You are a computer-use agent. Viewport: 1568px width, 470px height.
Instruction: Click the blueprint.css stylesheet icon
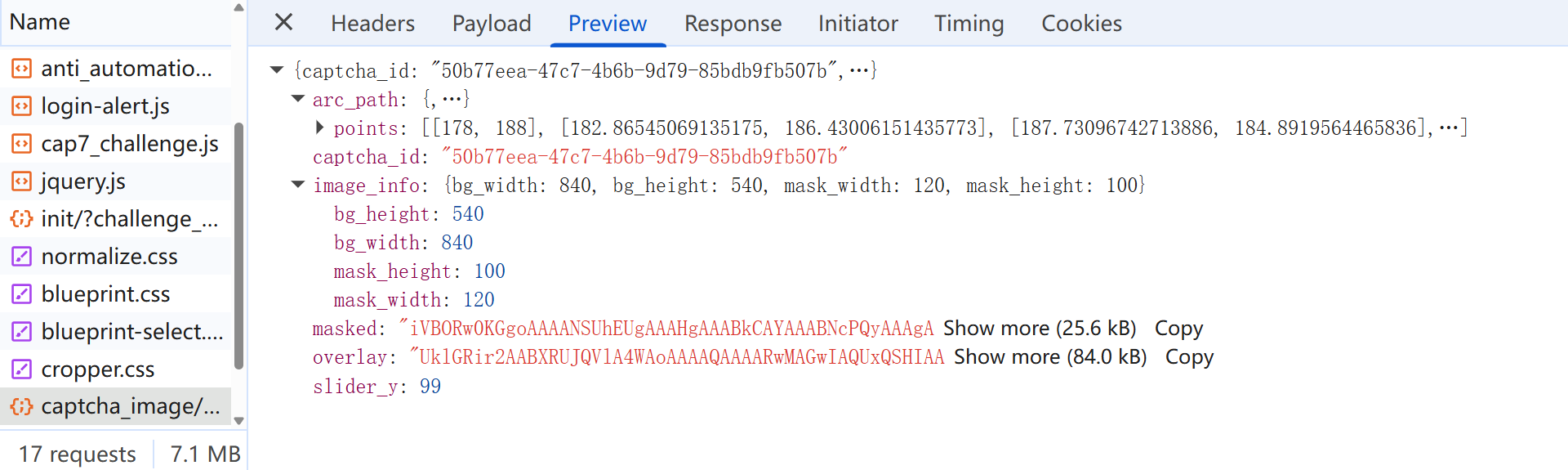[21, 294]
